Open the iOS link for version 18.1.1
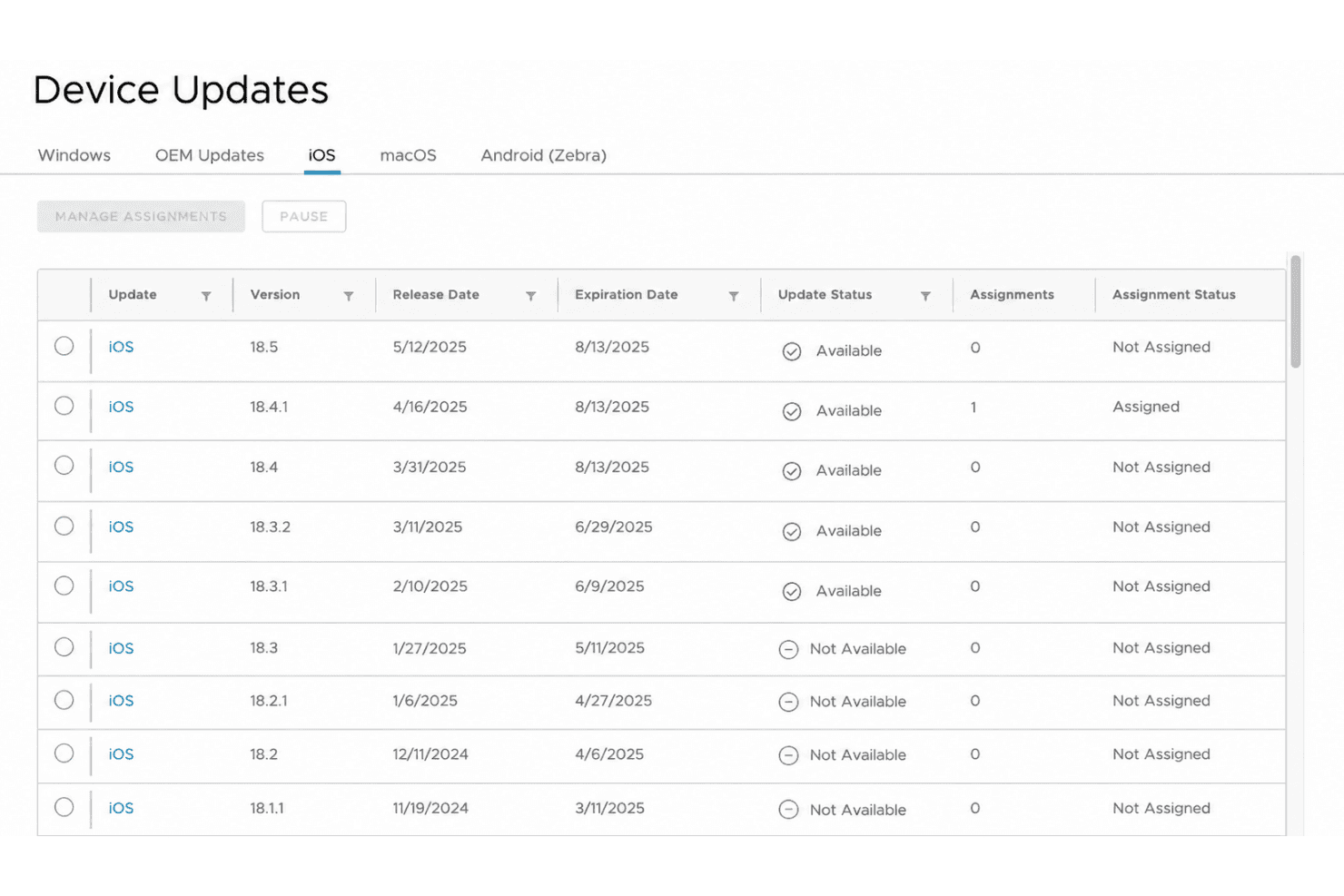 pyautogui.click(x=121, y=808)
